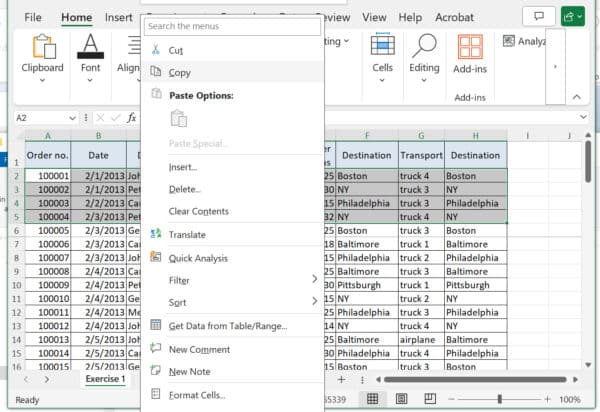600x412 pixels.
Task: Add a new sheet with plus icon
Action: pos(341,379)
